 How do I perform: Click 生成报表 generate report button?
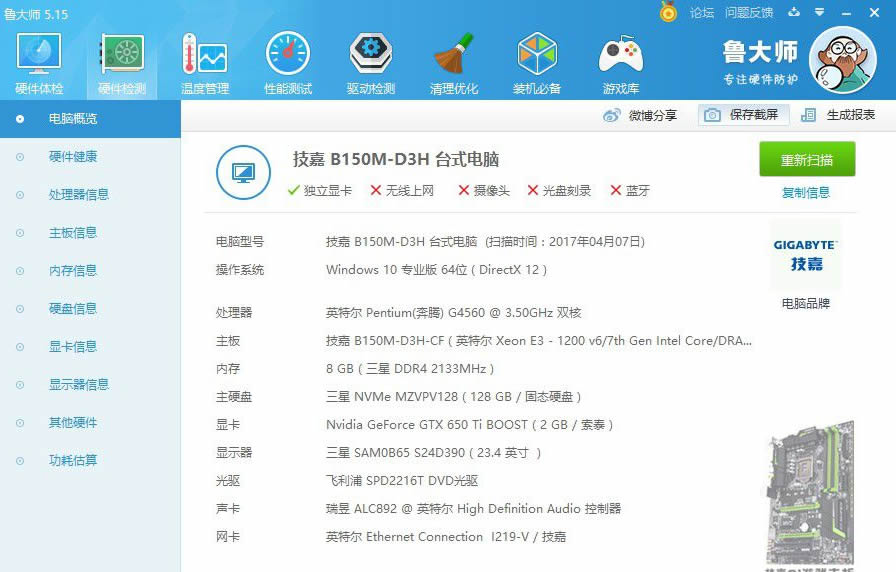[x=838, y=115]
